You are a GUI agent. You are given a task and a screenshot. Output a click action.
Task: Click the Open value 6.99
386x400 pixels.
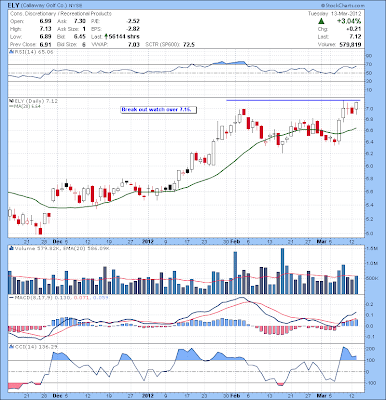(x=46, y=21)
